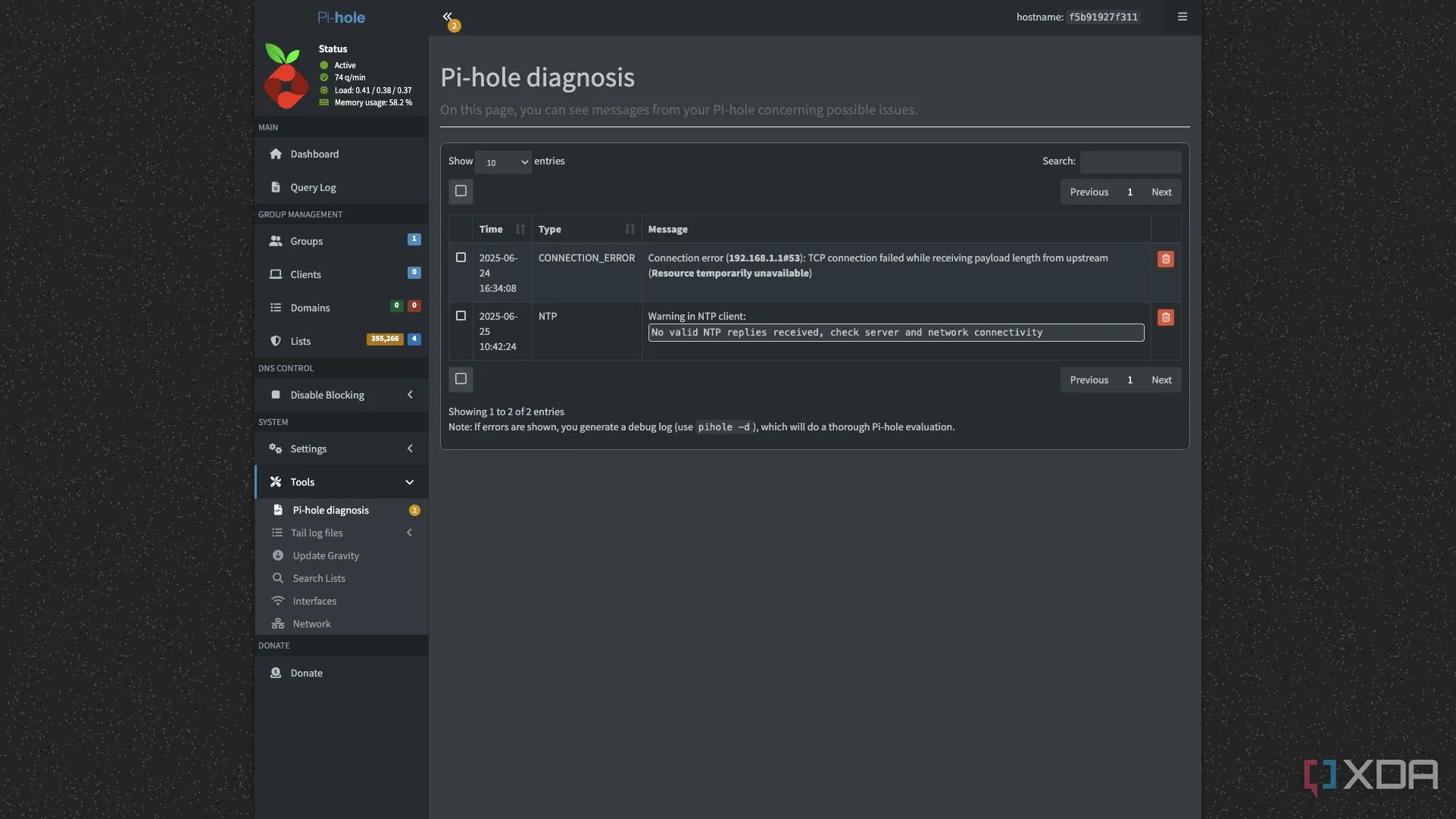
Task: Open the hamburger menu in header
Action: pos(1182,17)
